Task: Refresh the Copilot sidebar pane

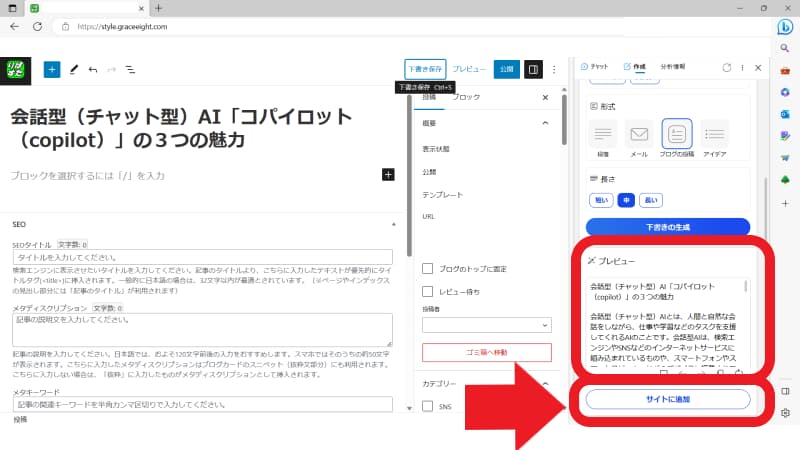Action: (727, 67)
